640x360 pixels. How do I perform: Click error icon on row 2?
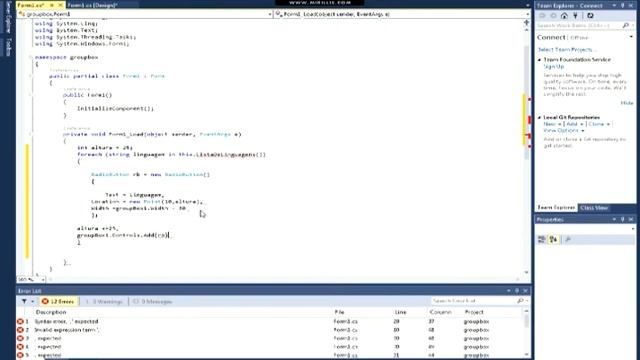tap(20, 330)
